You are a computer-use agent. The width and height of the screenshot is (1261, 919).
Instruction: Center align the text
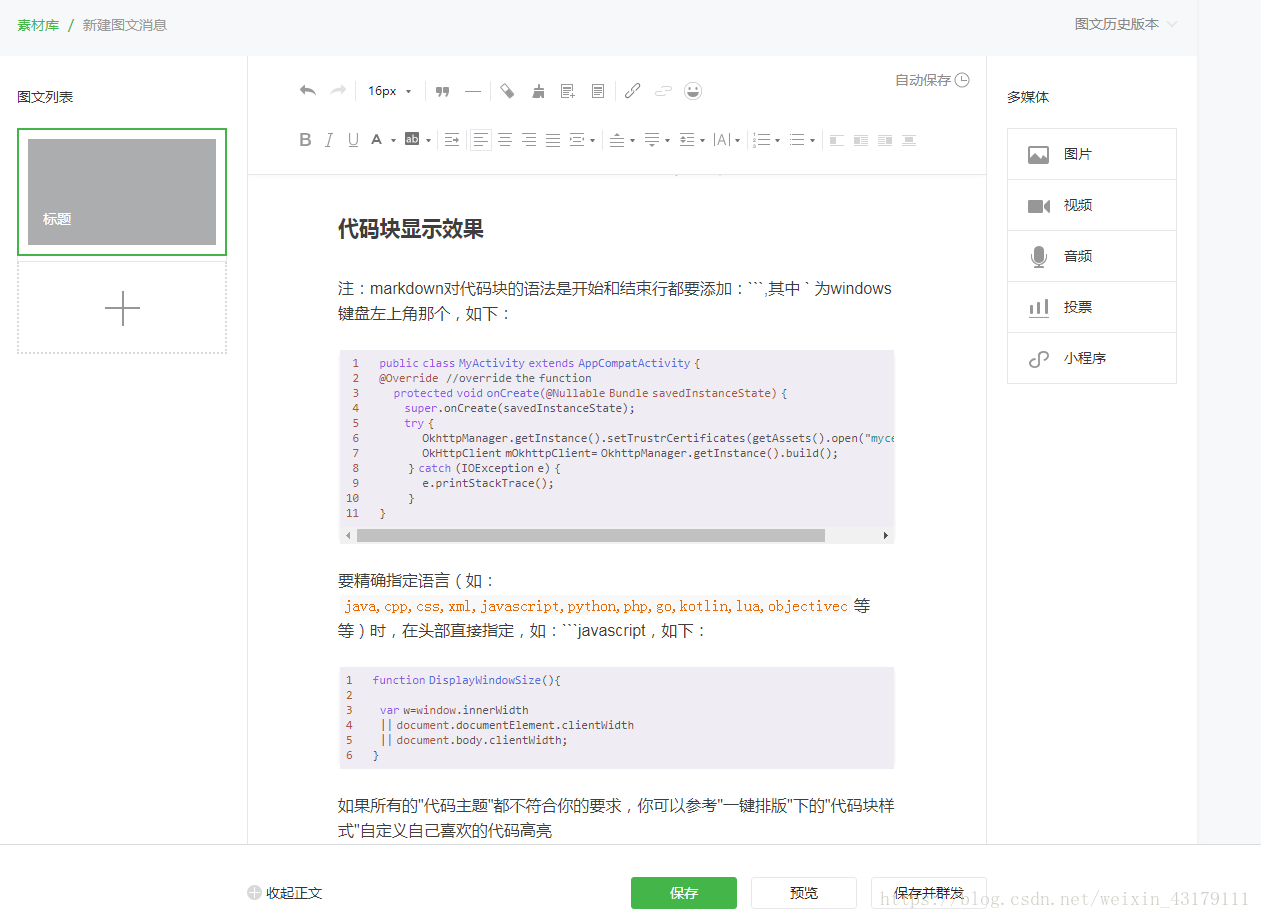(505, 140)
